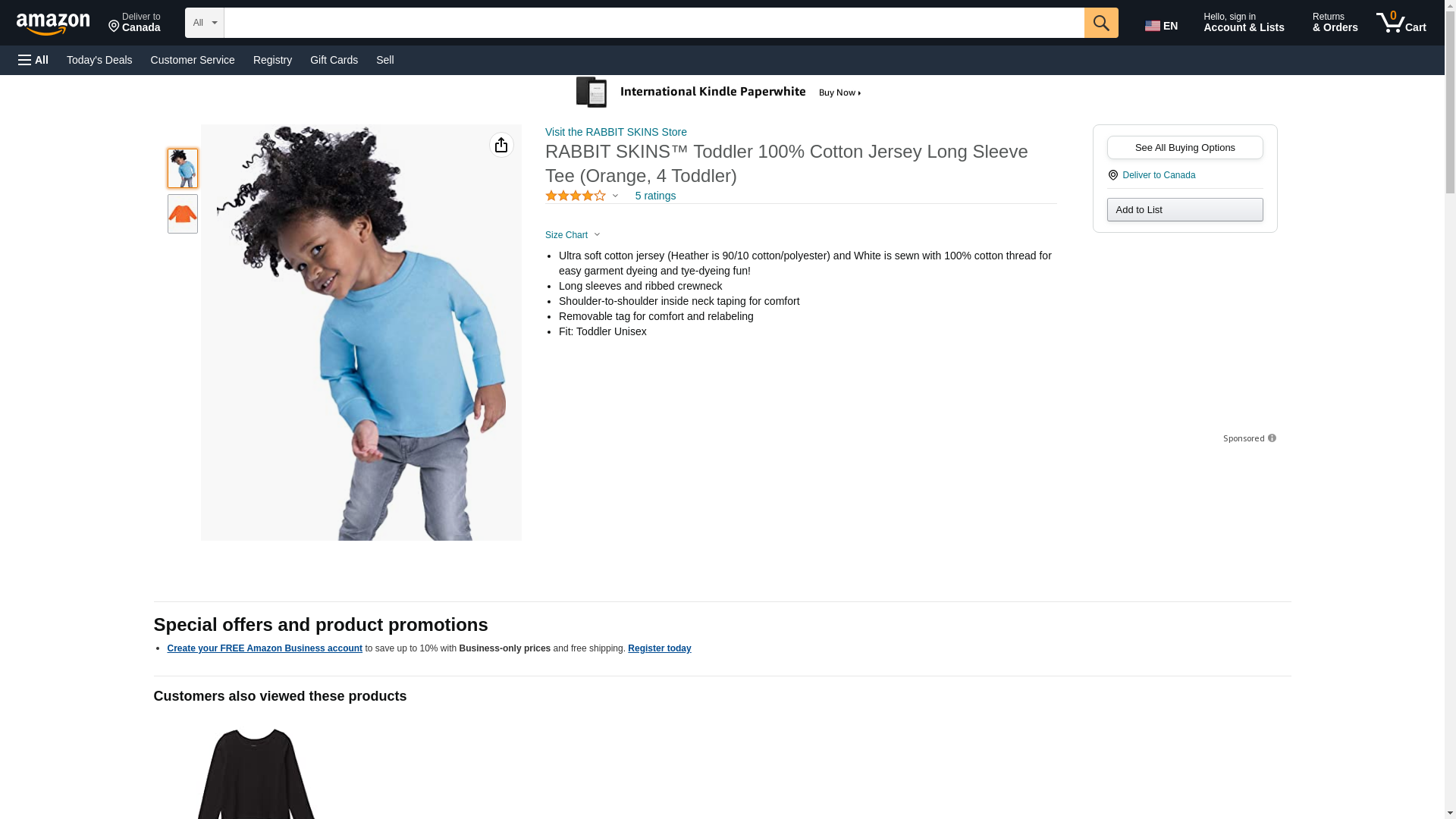Image resolution: width=1456 pixels, height=819 pixels.
Task: Open the All hamburger menu
Action: tap(33, 60)
